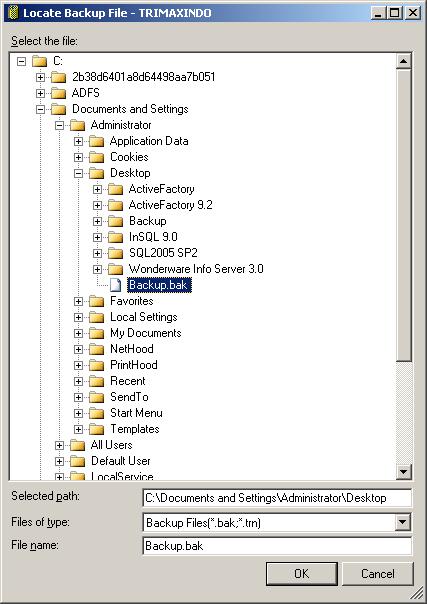Collapse the C: drive node
427x604 pixels.
[x=22, y=61]
